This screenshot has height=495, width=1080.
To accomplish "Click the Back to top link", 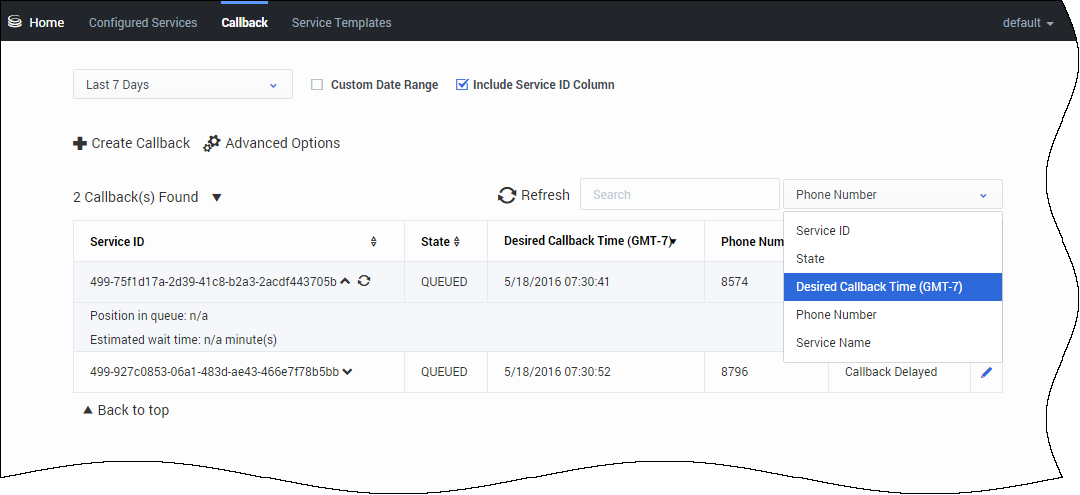I will pyautogui.click(x=126, y=410).
